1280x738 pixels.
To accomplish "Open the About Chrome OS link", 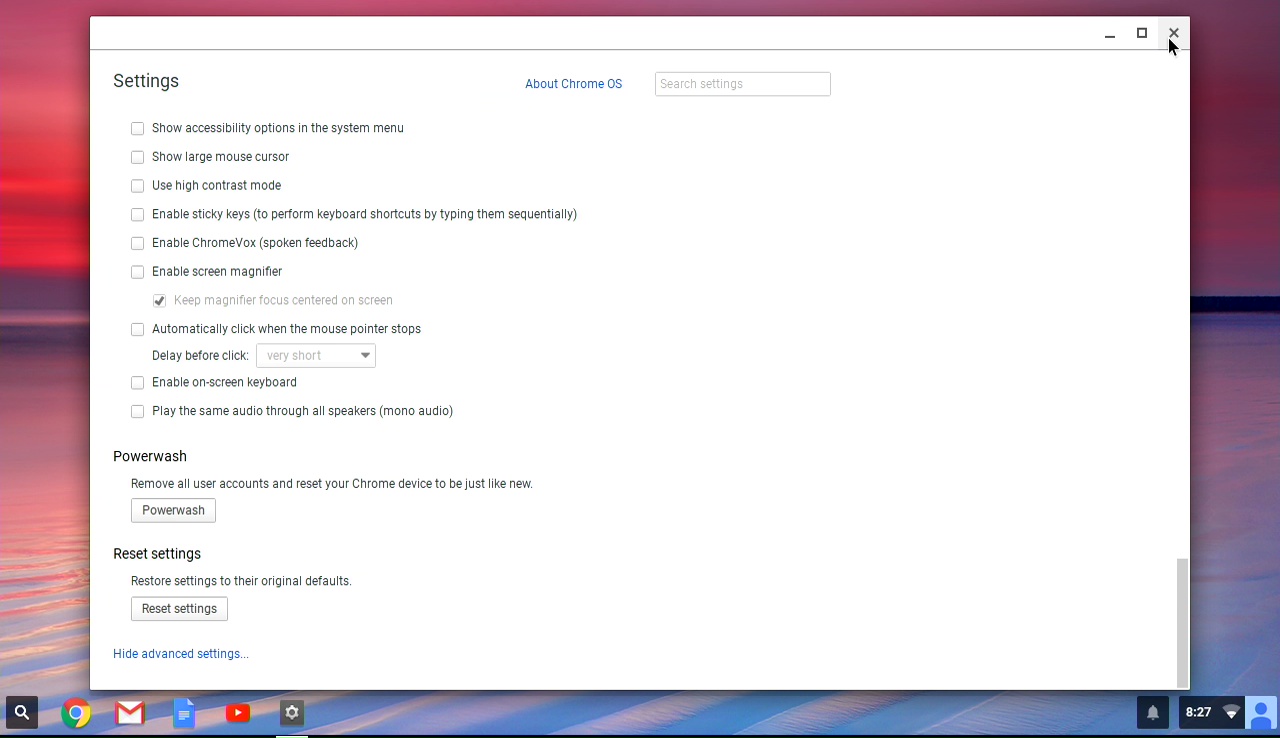I will 573,84.
